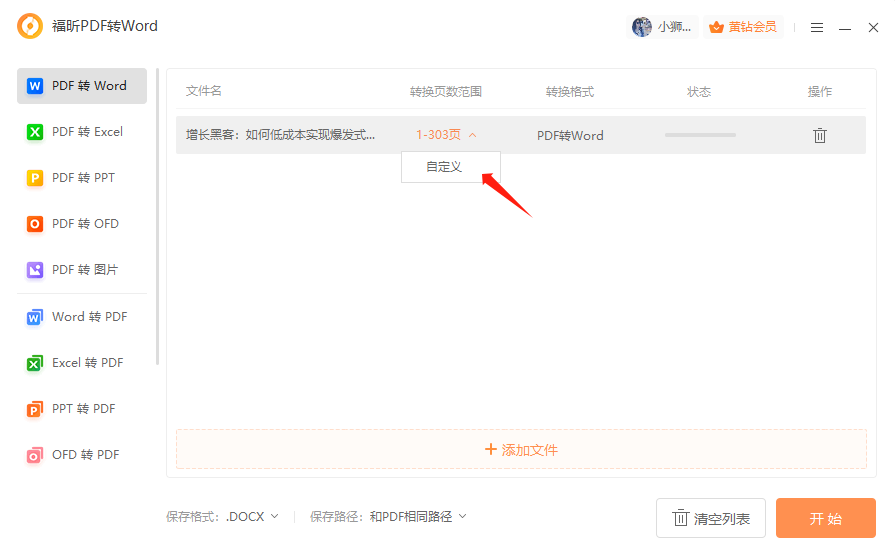This screenshot has width=895, height=554.
Task: Click the 状态 column header
Action: coord(699,92)
